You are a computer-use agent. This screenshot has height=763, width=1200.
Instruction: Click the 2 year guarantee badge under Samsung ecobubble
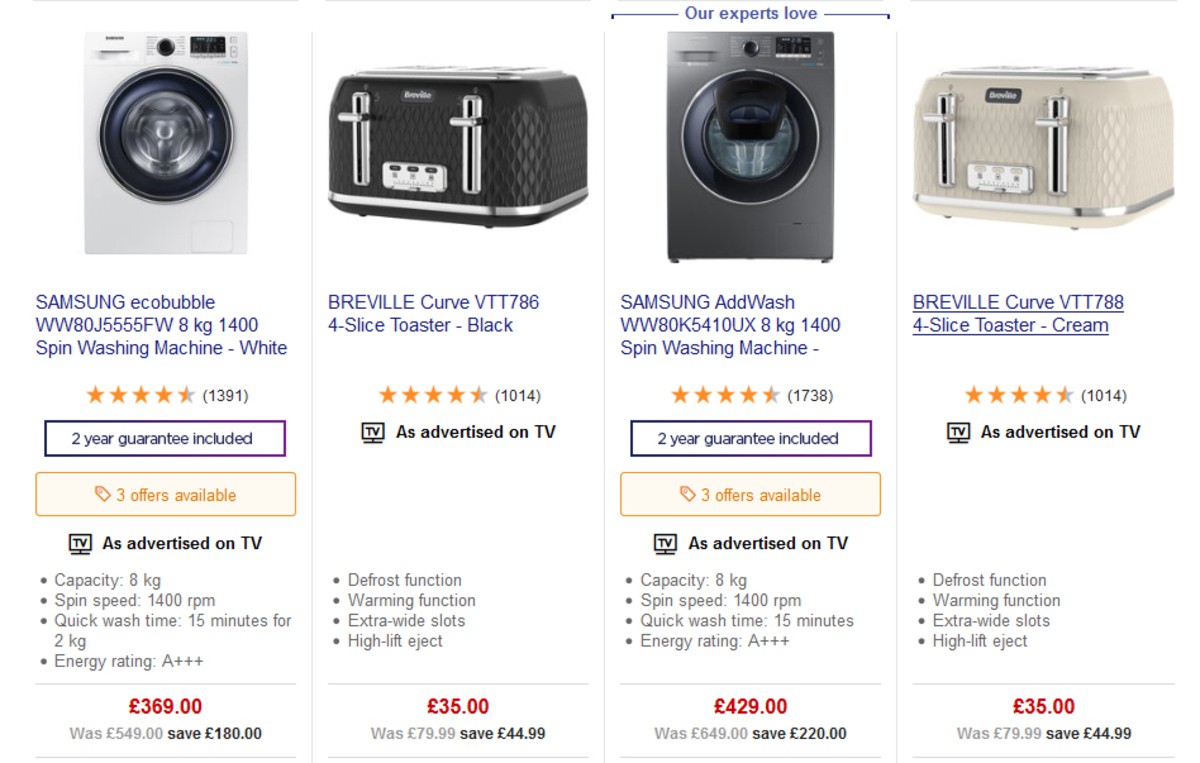point(164,438)
